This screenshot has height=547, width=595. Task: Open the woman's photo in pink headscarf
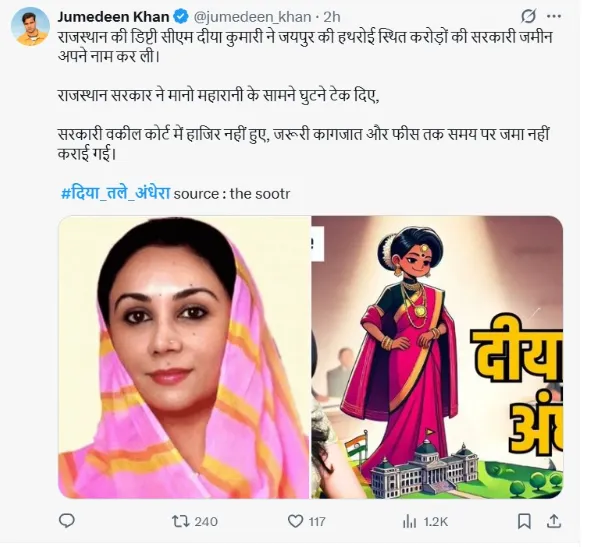(x=184, y=357)
